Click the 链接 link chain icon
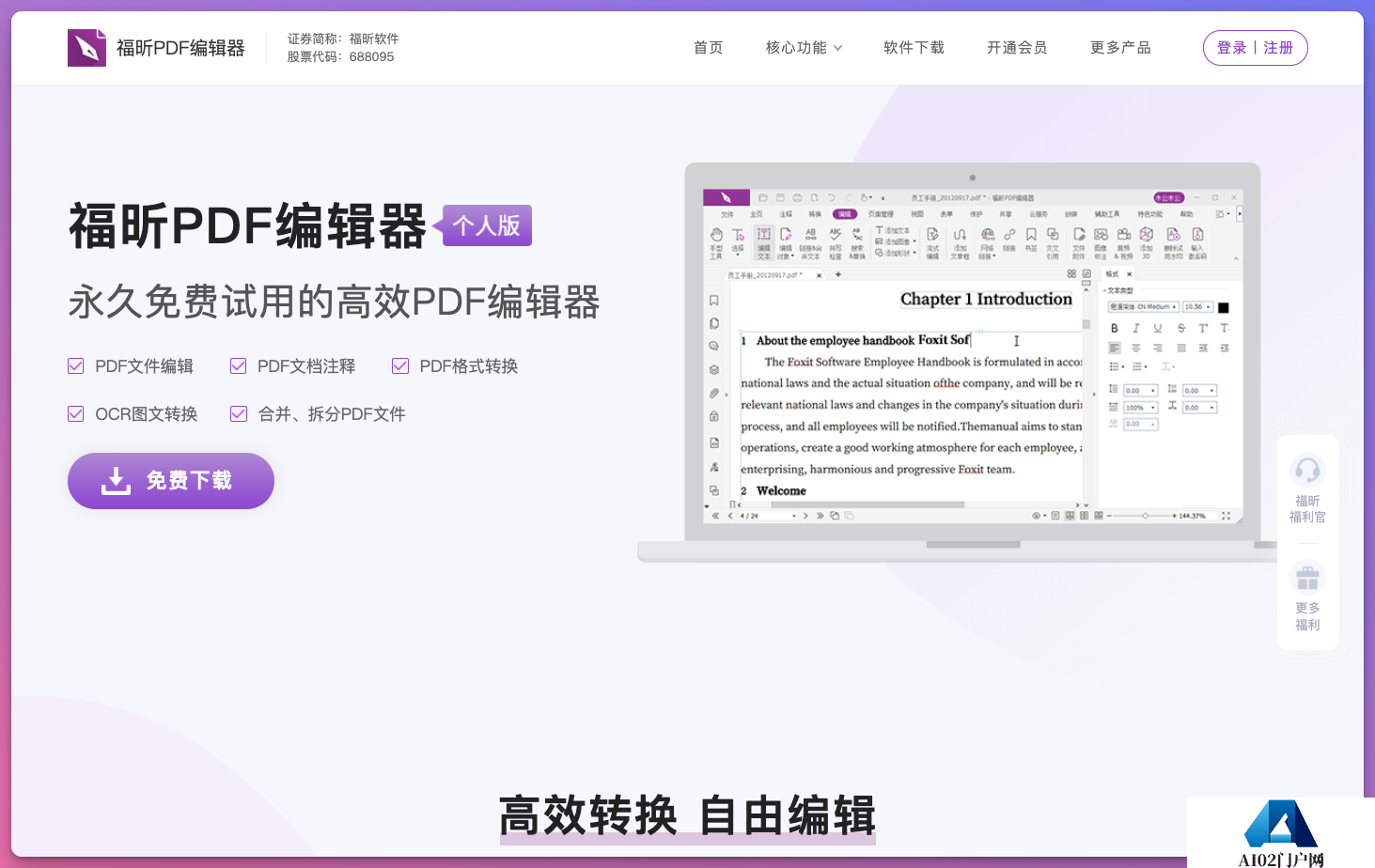 pos(1009,234)
